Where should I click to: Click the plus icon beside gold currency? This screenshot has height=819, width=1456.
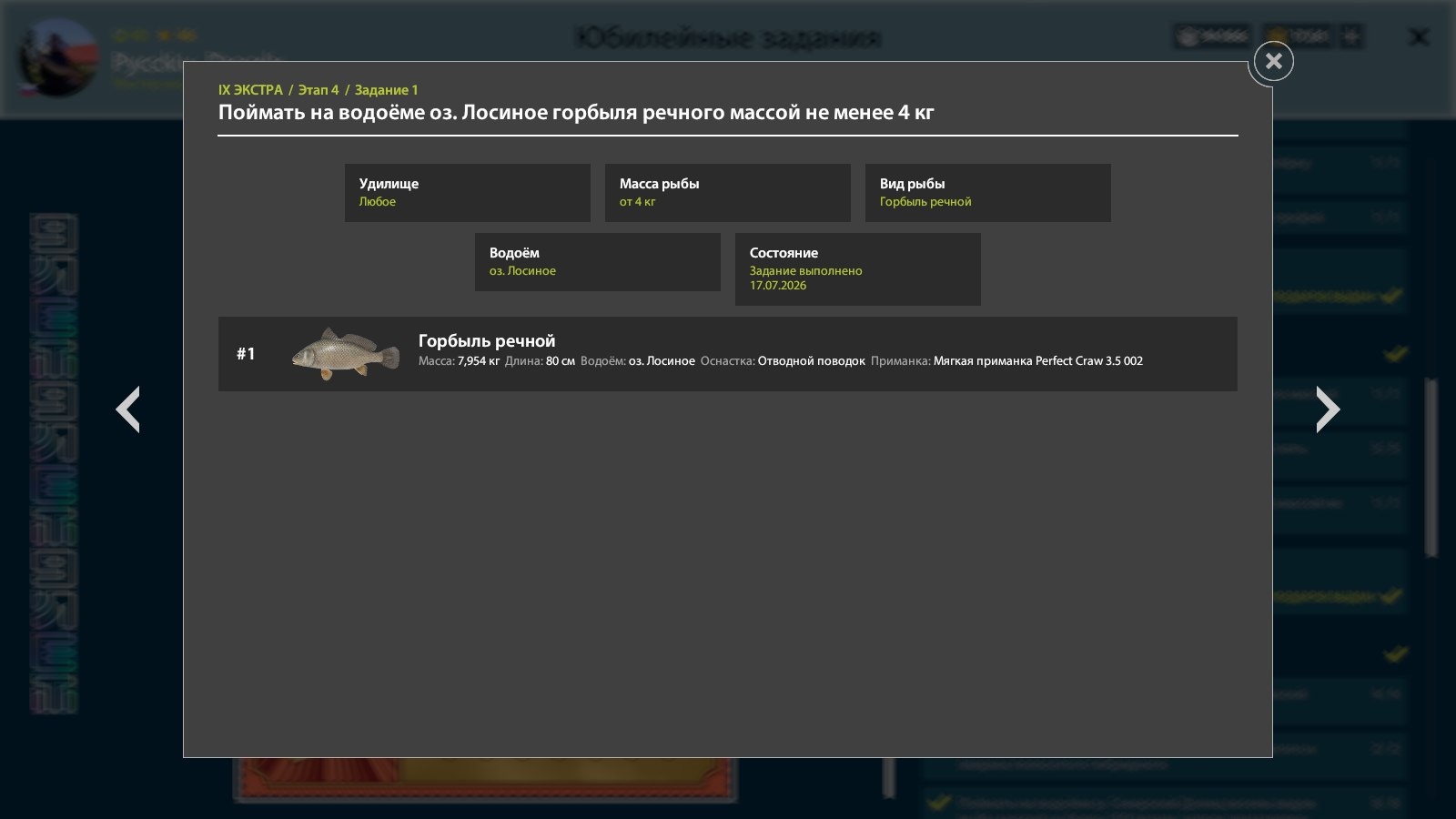[1352, 36]
